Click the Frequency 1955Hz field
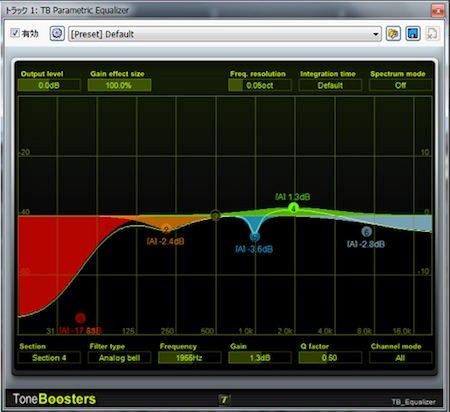The height and width of the screenshot is (412, 450). 189,358
